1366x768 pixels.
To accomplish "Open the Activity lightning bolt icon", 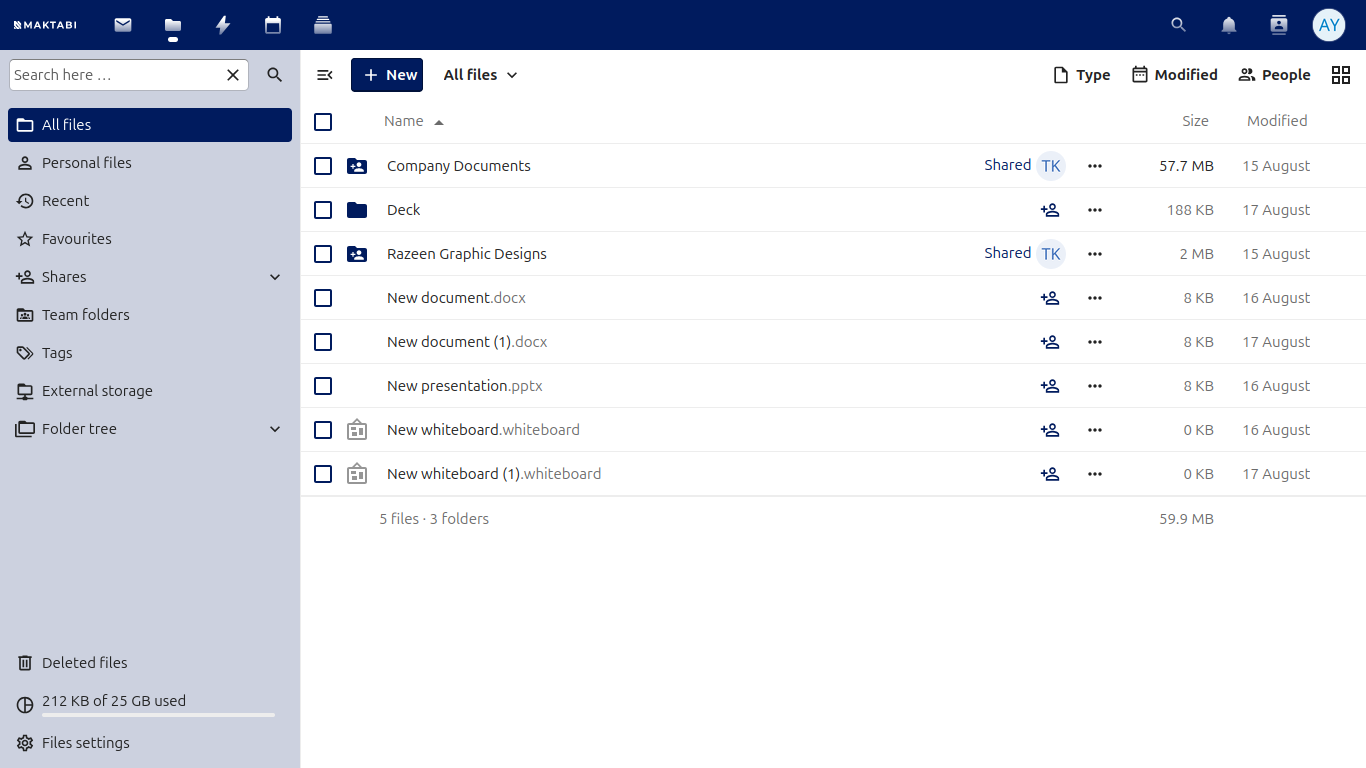I will [223, 25].
